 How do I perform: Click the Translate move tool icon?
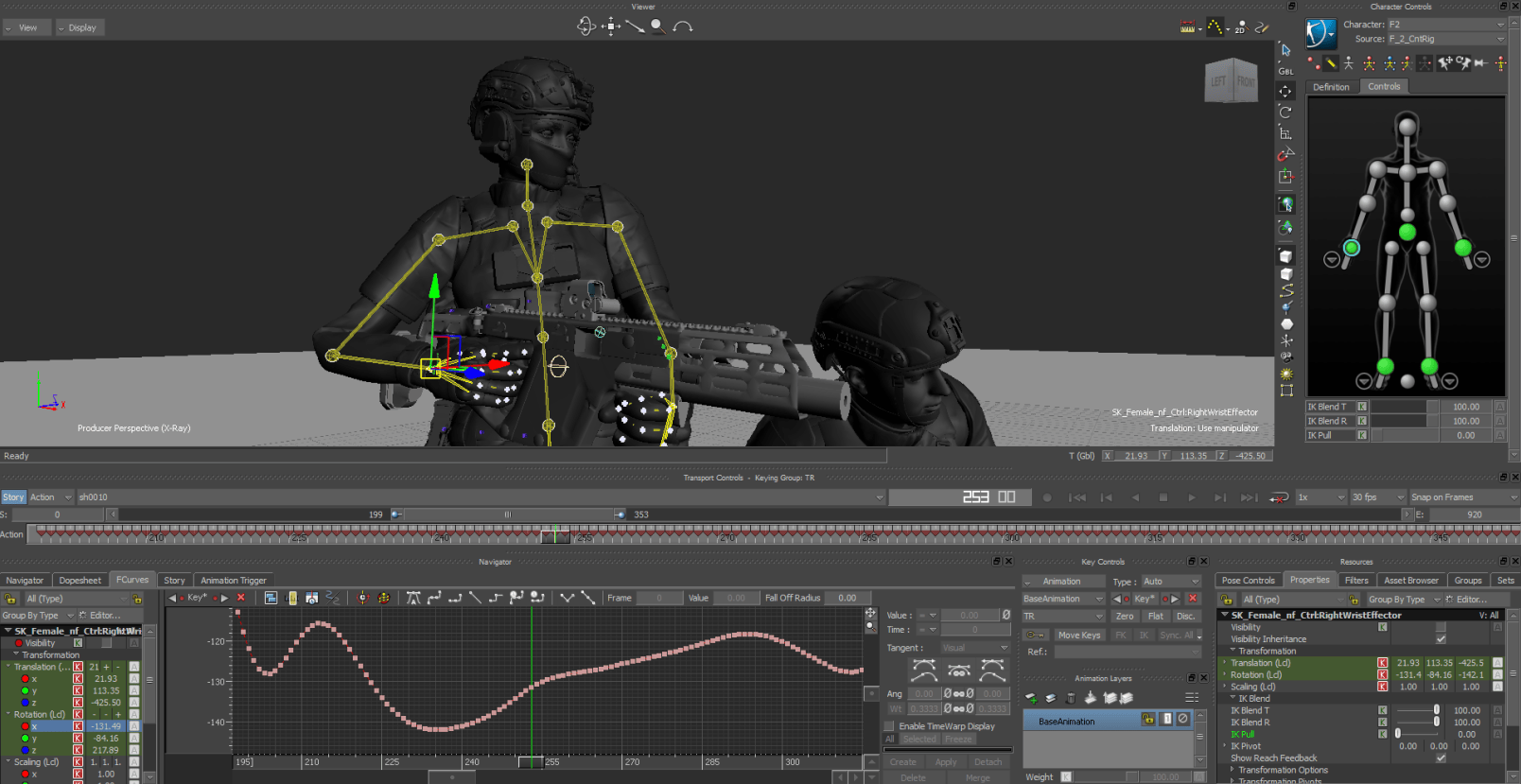(x=1285, y=91)
